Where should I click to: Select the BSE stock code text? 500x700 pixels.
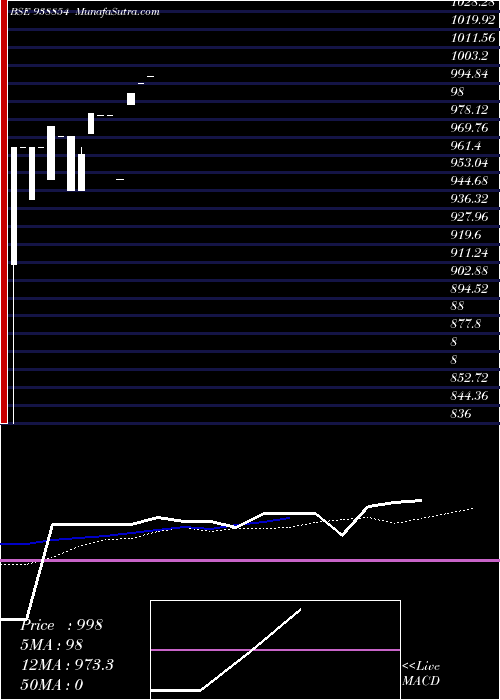click(39, 12)
